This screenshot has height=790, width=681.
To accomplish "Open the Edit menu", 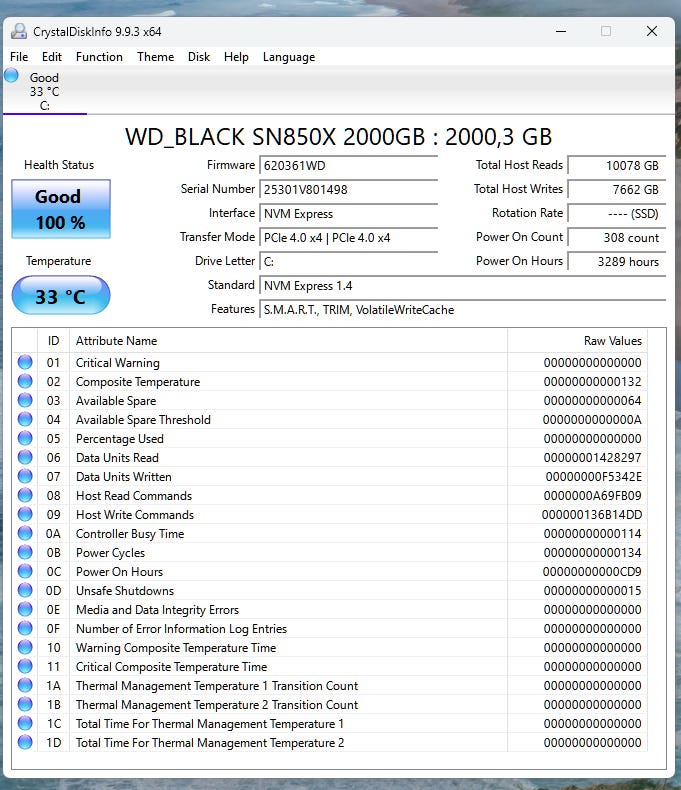I will pos(51,57).
